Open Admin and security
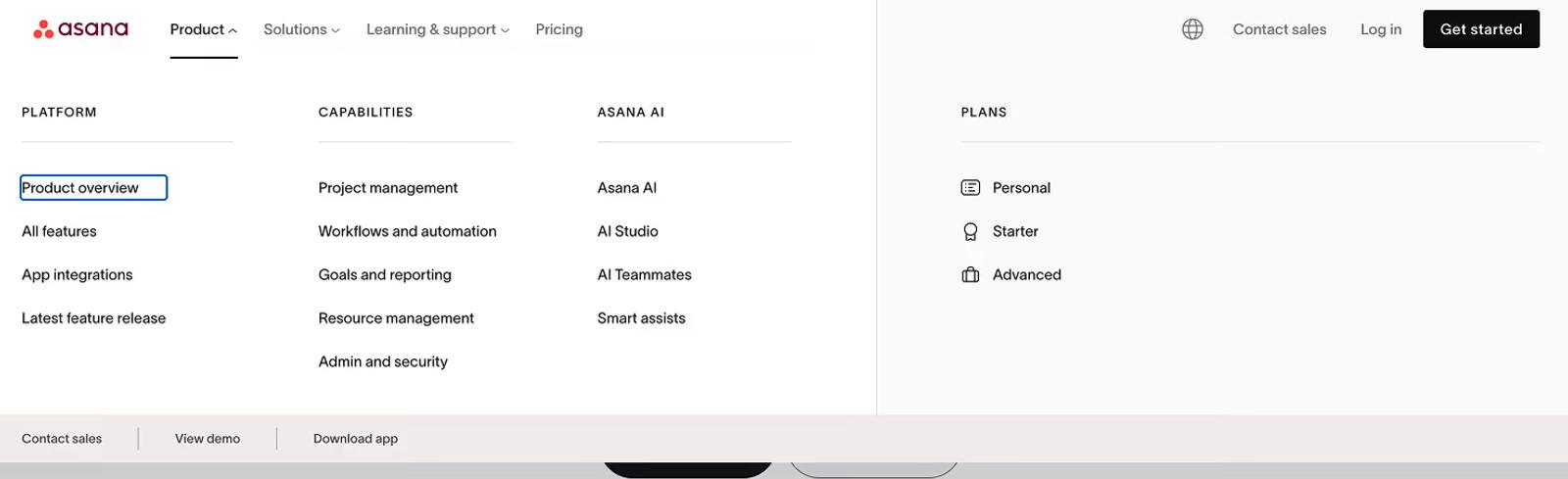1568x479 pixels. [x=383, y=362]
